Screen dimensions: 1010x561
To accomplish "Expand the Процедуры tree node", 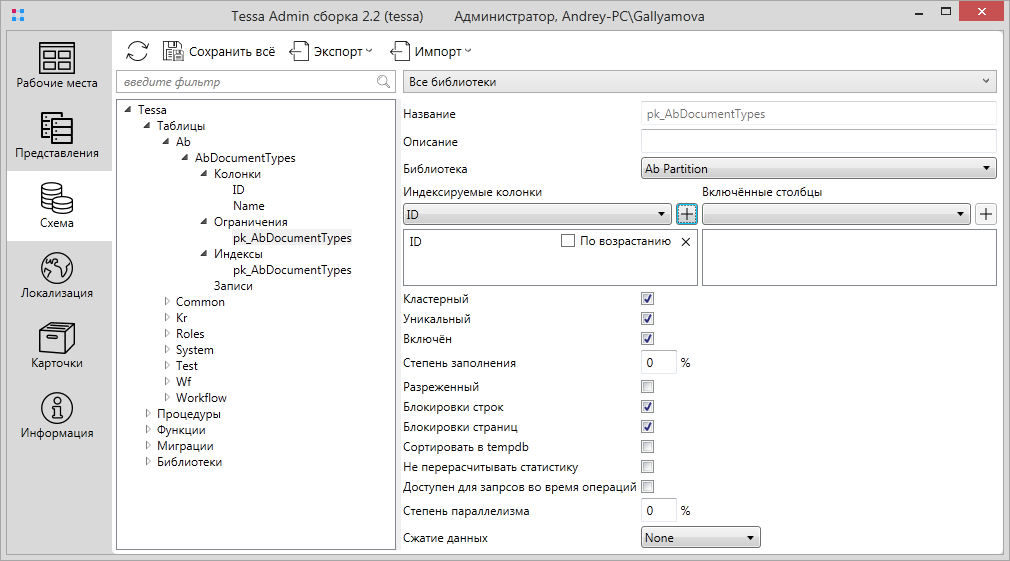I will [x=148, y=414].
